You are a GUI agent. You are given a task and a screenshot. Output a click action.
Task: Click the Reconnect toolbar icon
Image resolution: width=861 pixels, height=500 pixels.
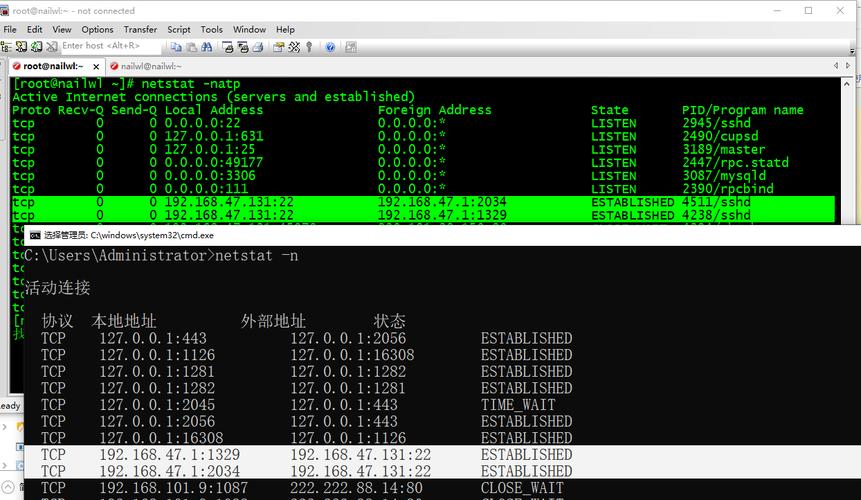(x=36, y=47)
